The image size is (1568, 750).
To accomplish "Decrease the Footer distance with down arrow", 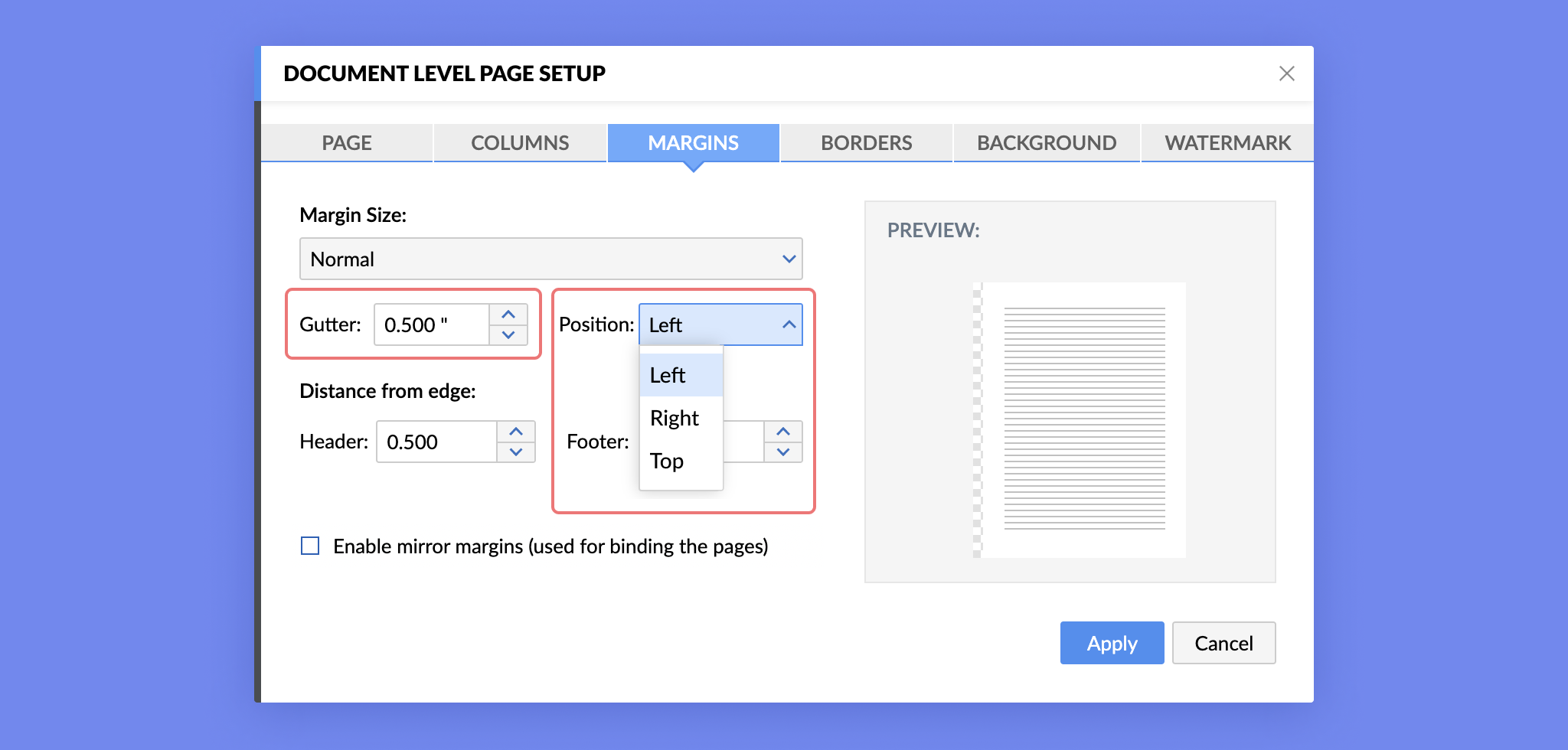I will [x=783, y=452].
